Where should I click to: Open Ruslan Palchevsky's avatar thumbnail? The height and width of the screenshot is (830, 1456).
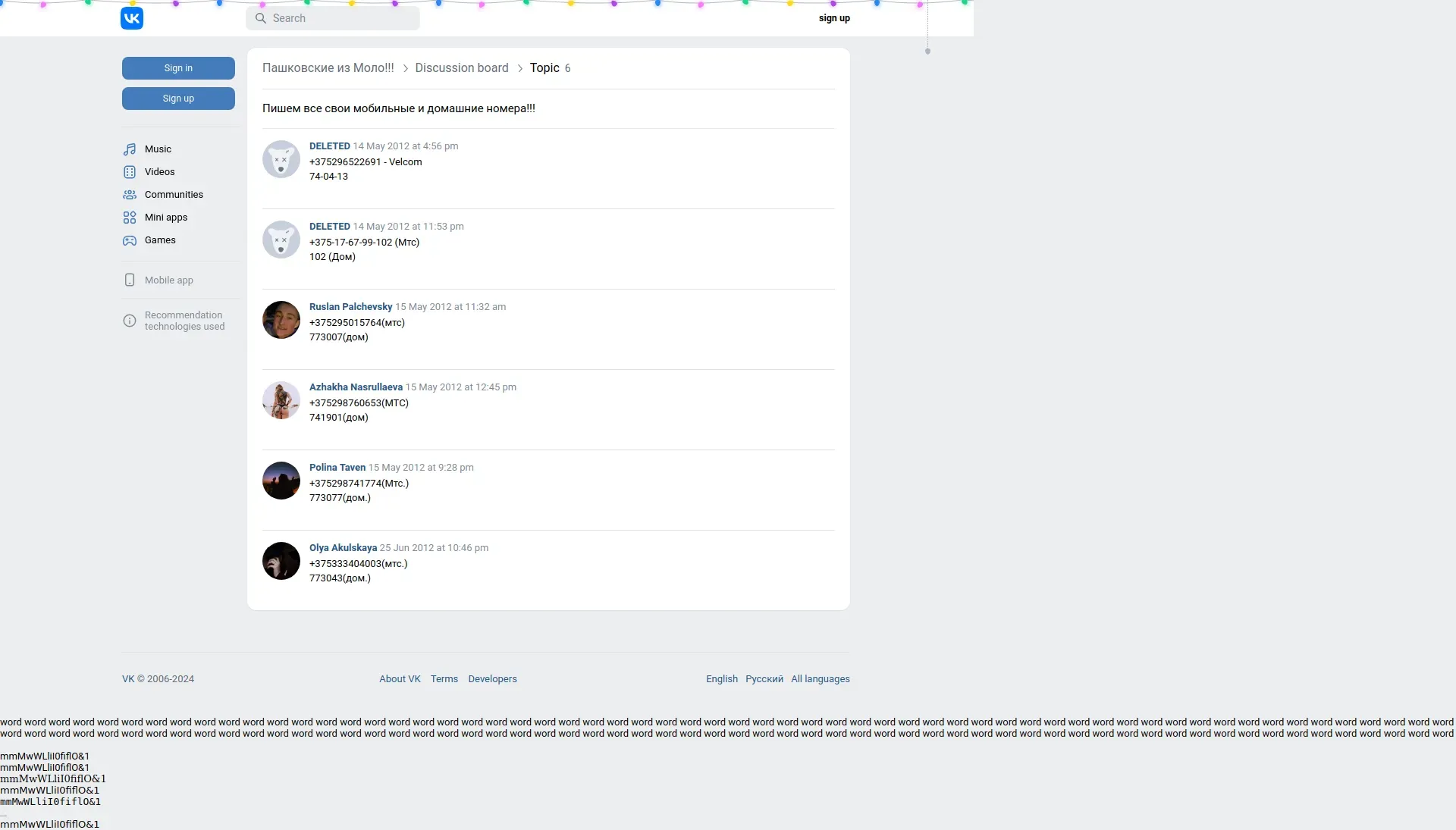click(x=281, y=320)
